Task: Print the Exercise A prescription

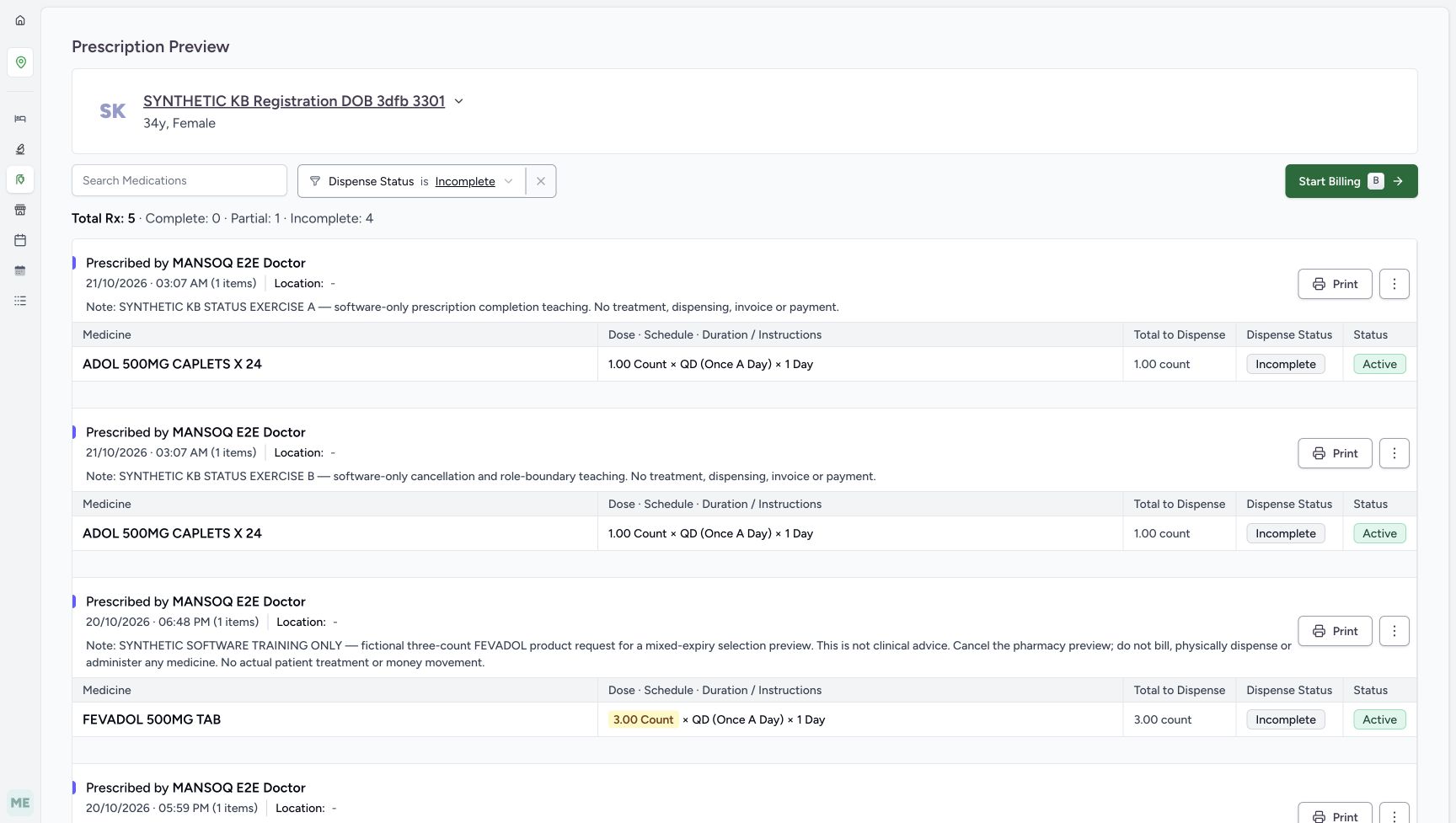Action: pyautogui.click(x=1335, y=284)
